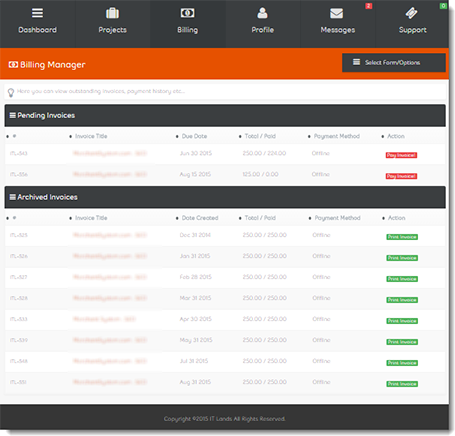This screenshot has height=436, width=455.
Task: Click the green Support counter badge
Action: click(443, 6)
